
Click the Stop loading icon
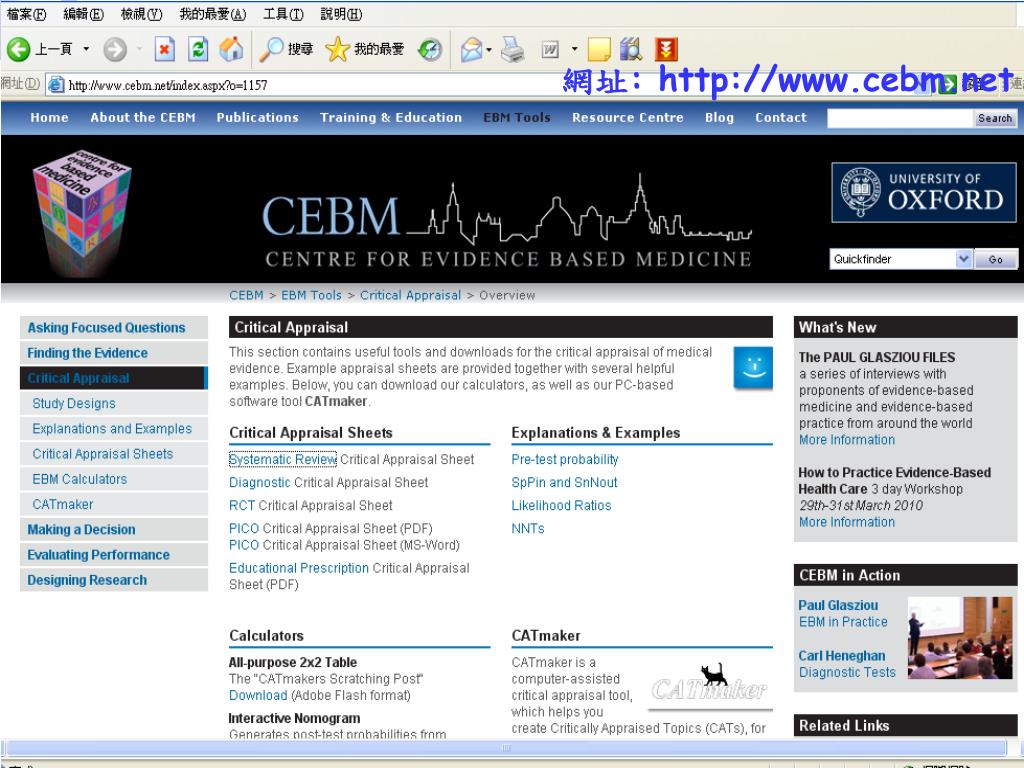coord(165,49)
